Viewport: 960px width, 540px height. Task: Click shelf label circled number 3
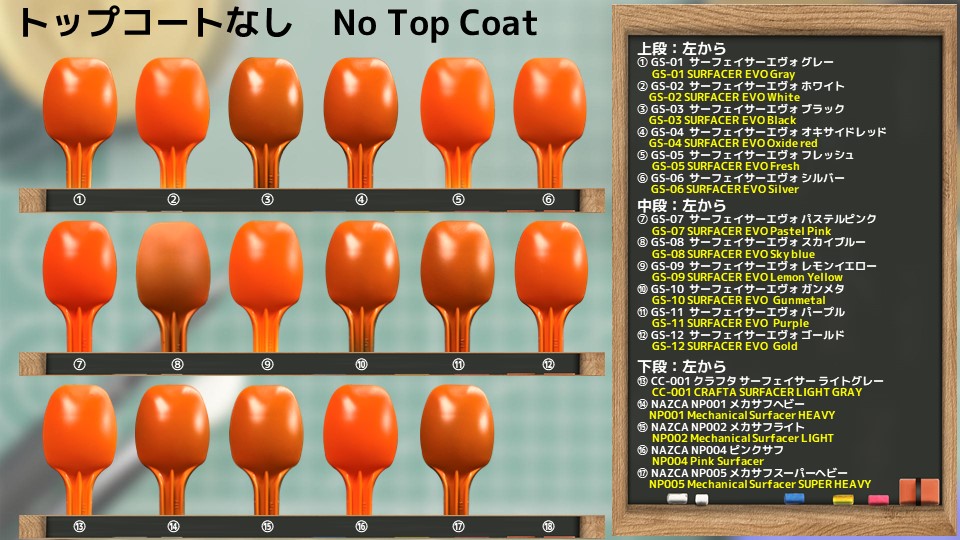pyautogui.click(x=267, y=200)
